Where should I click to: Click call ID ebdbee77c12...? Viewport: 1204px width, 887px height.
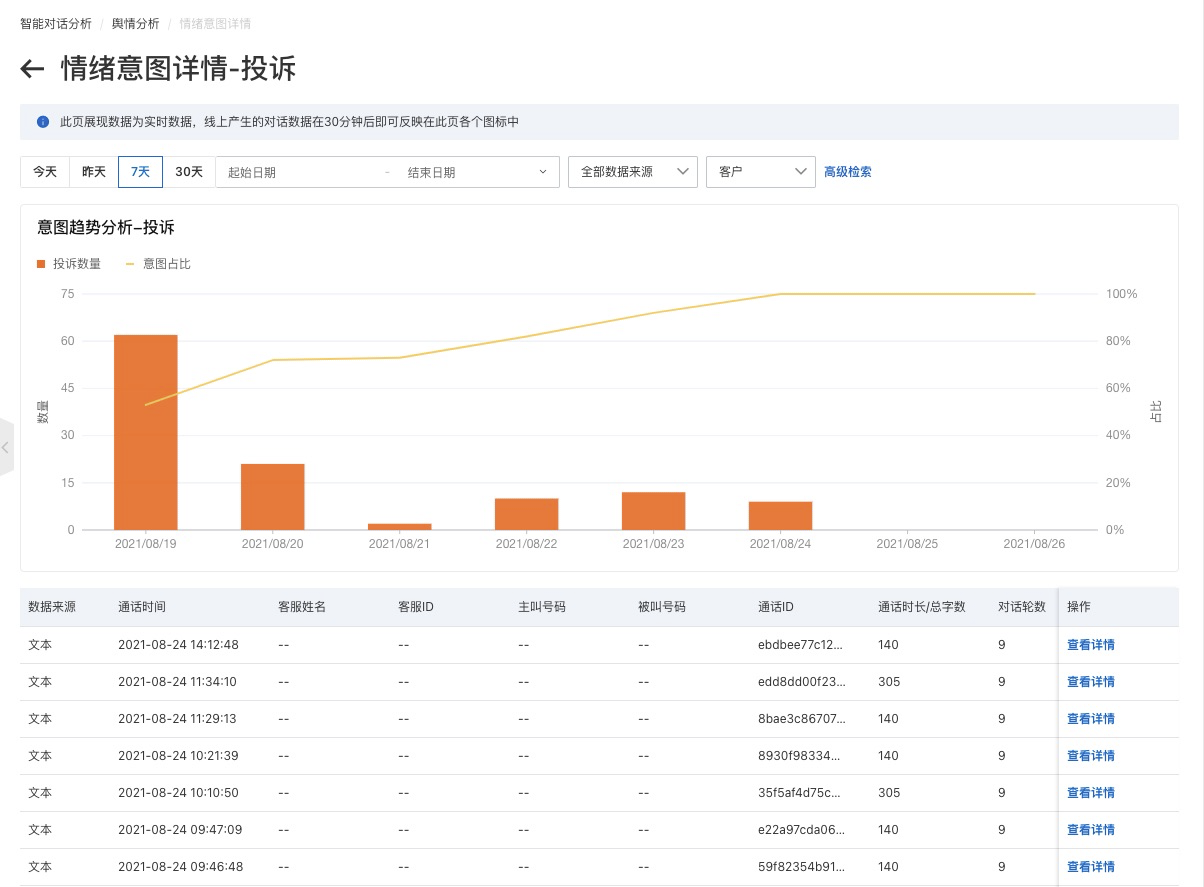802,645
